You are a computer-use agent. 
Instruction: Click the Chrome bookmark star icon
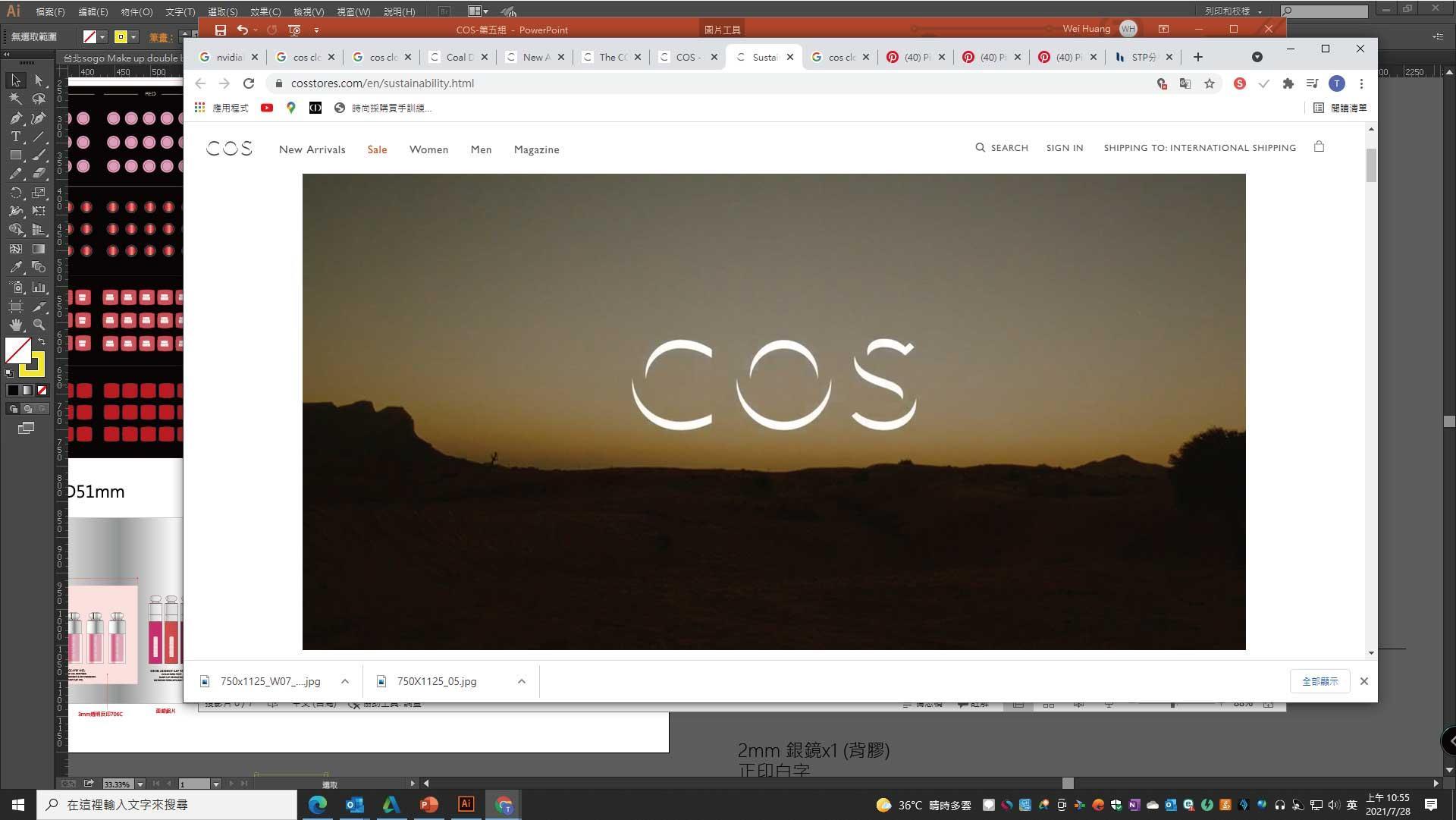pyautogui.click(x=1210, y=83)
